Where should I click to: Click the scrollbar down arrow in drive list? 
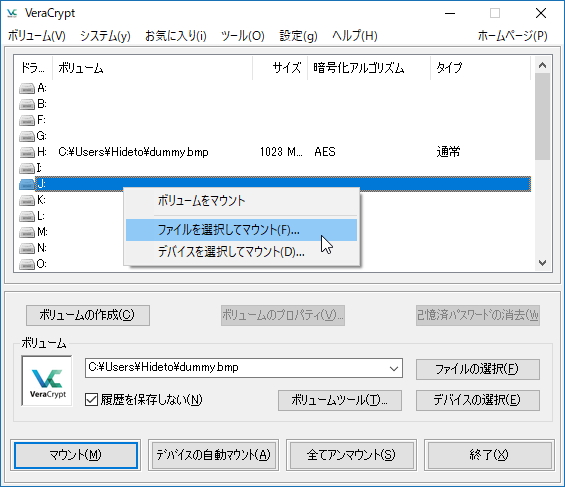click(x=542, y=263)
